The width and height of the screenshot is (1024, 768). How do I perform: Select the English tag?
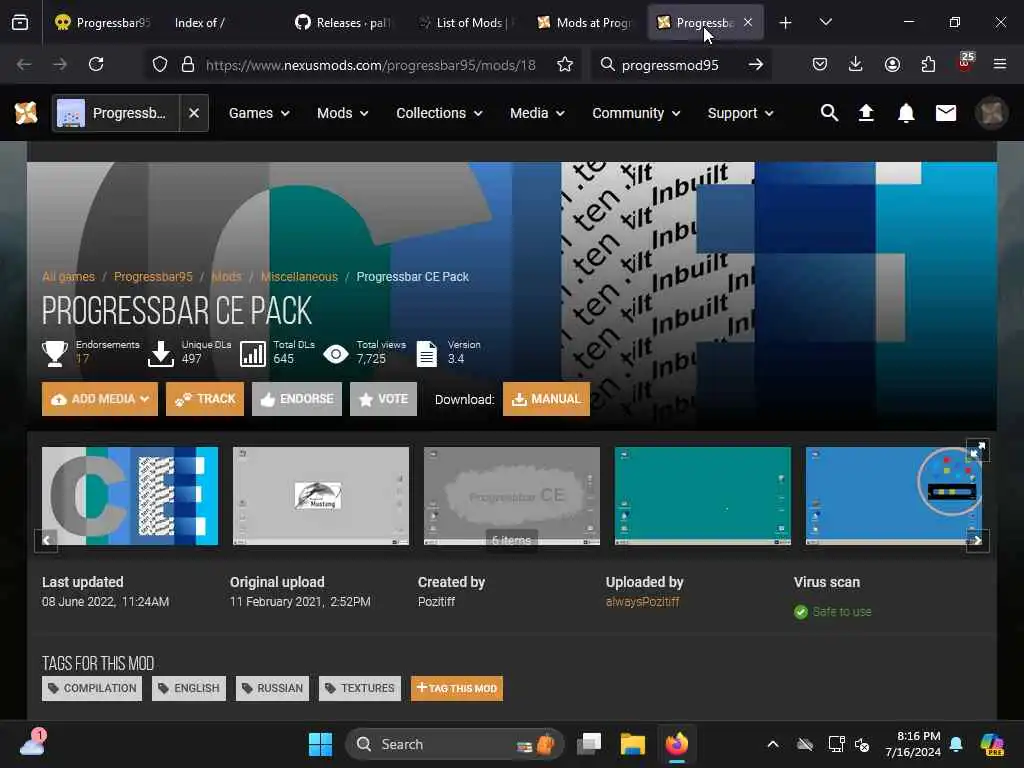click(x=189, y=688)
